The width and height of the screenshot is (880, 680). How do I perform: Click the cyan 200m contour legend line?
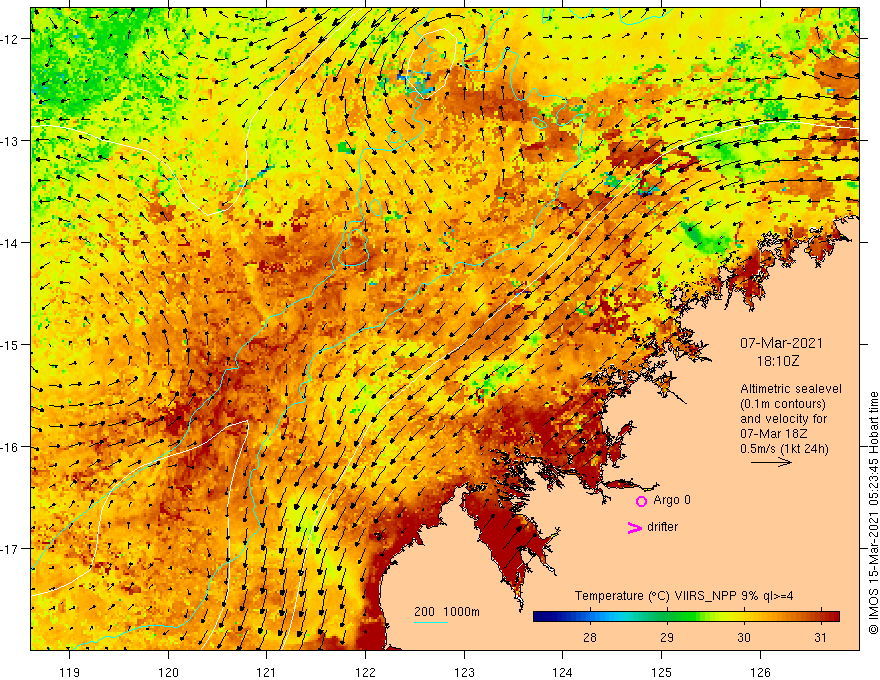(x=430, y=622)
